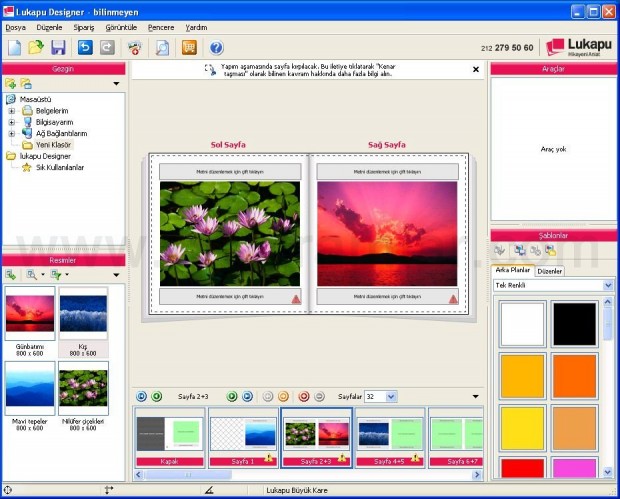Switch to the Düzenler tab
This screenshot has width=620, height=499.
pos(550,271)
